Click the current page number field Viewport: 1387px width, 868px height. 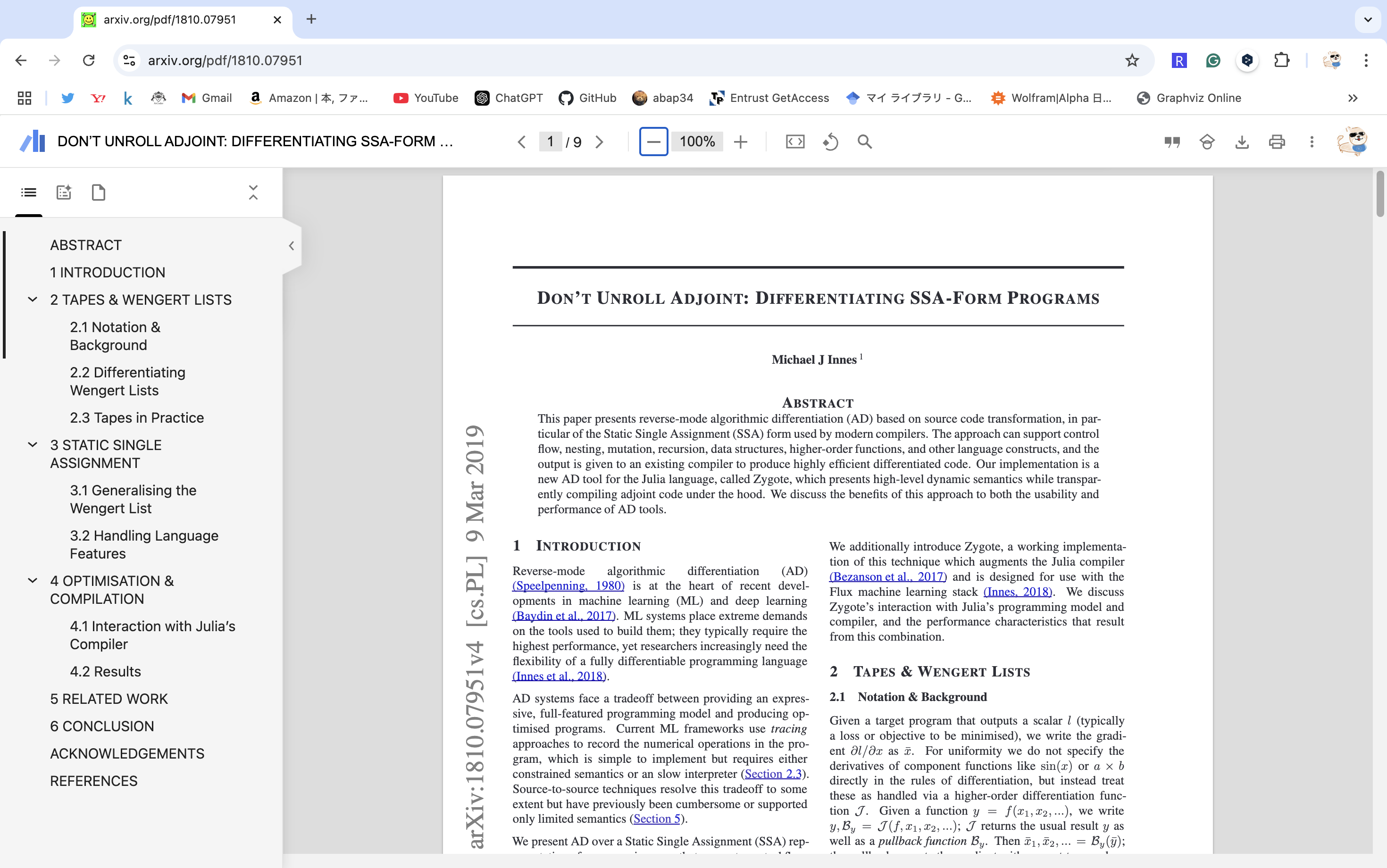point(550,142)
